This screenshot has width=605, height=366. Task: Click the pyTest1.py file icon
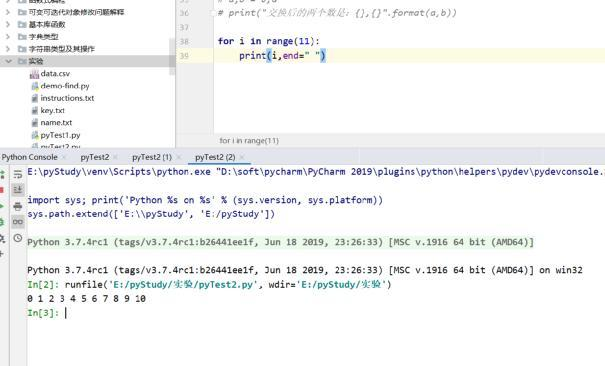[35, 135]
